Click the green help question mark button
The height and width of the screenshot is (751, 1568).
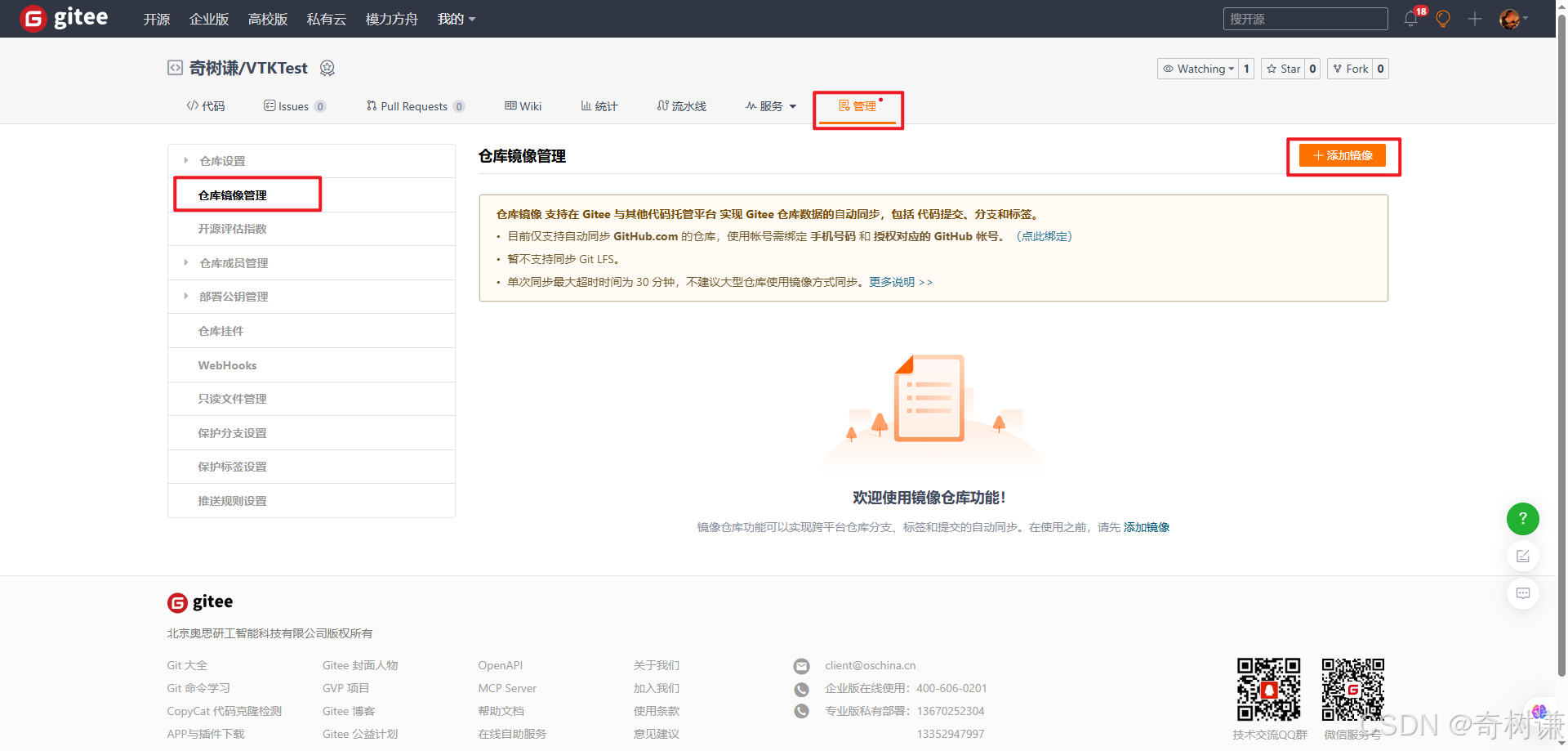pyautogui.click(x=1522, y=519)
